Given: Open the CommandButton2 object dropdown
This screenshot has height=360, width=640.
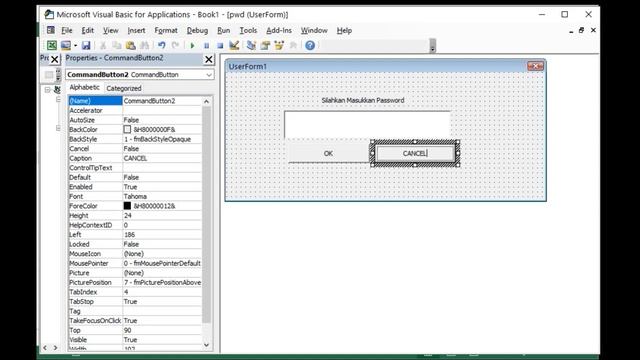Looking at the screenshot, I should (209, 75).
